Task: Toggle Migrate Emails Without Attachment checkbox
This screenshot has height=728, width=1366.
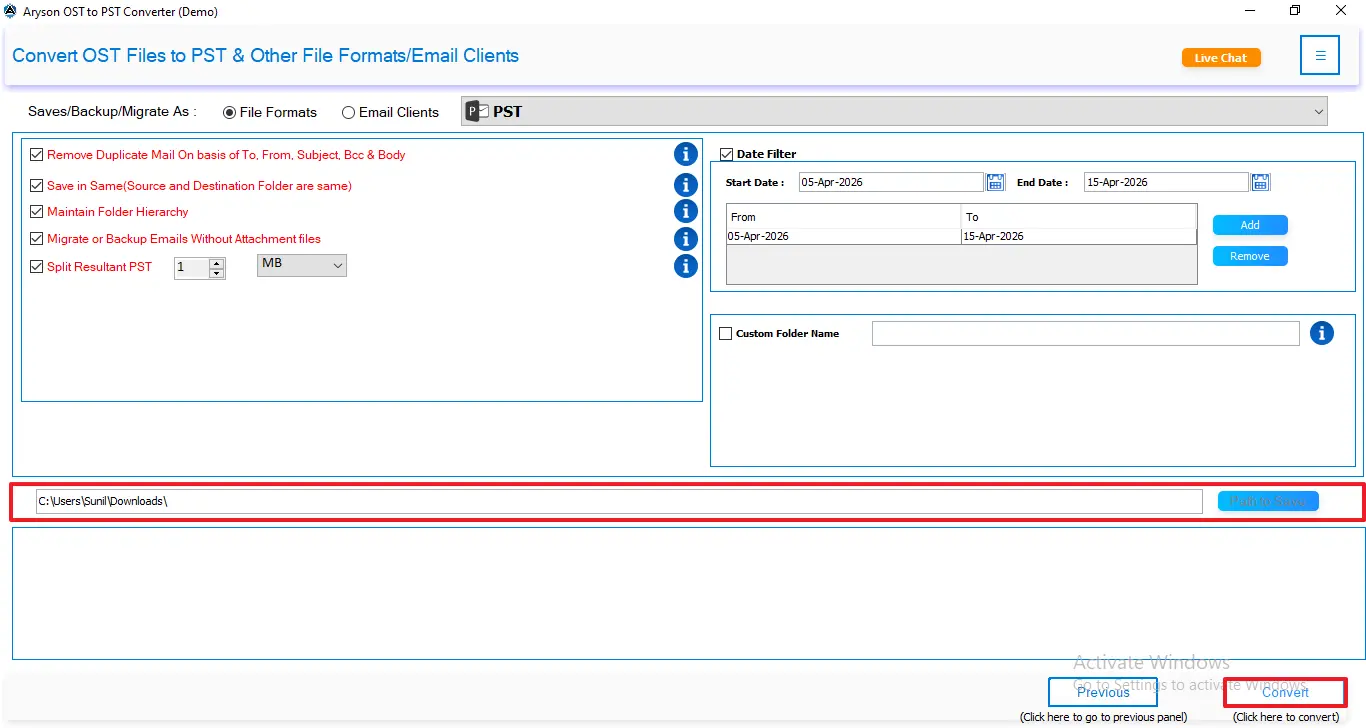Action: point(37,239)
